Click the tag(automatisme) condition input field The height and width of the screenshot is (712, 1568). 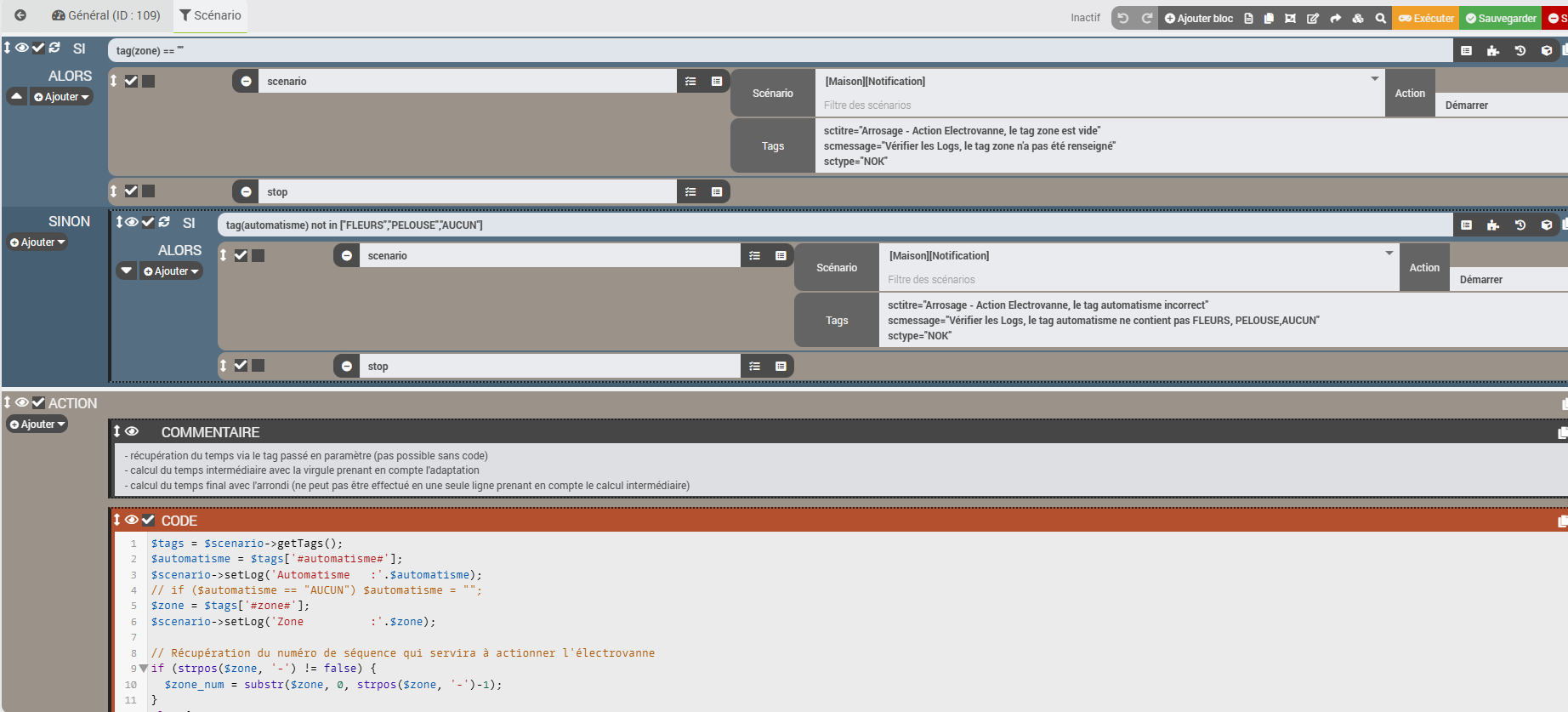point(833,225)
